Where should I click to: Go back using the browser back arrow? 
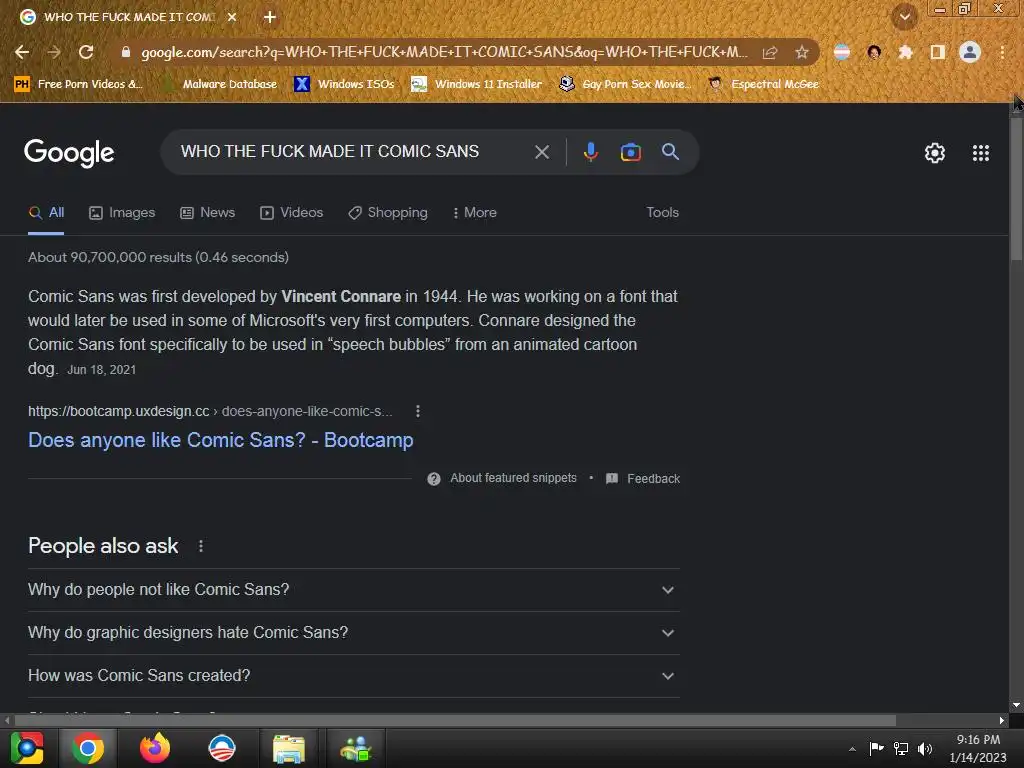[22, 52]
